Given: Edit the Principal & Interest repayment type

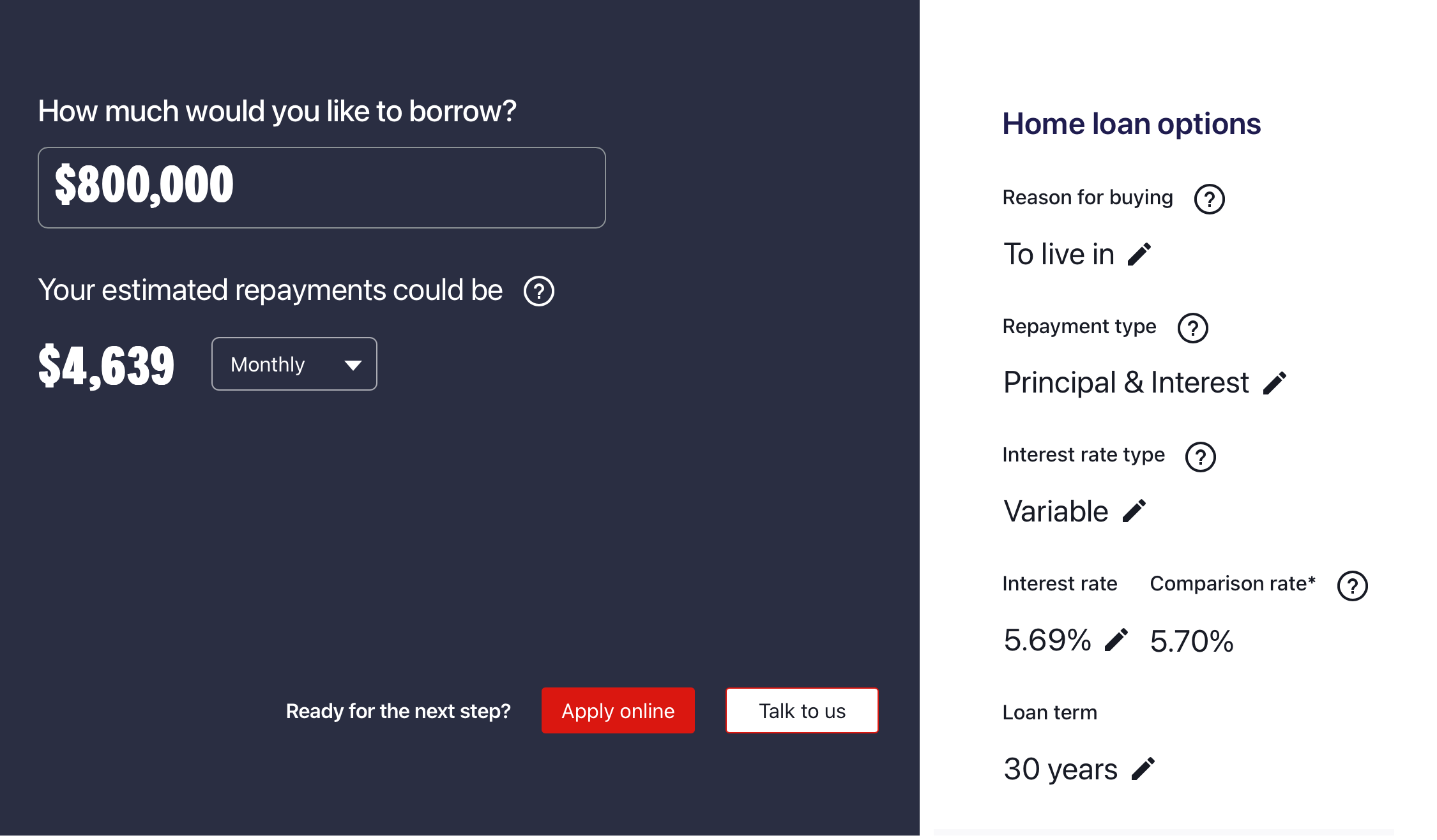Looking at the screenshot, I should click(x=1274, y=384).
